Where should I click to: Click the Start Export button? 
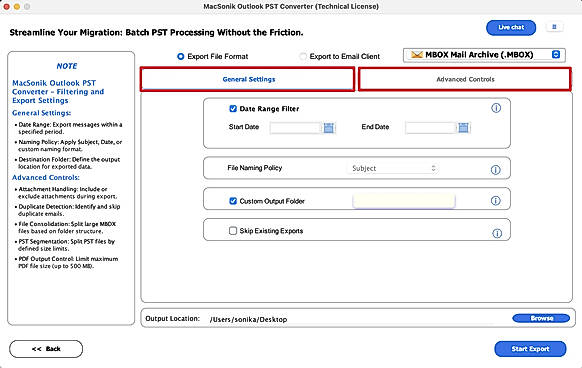[530, 349]
